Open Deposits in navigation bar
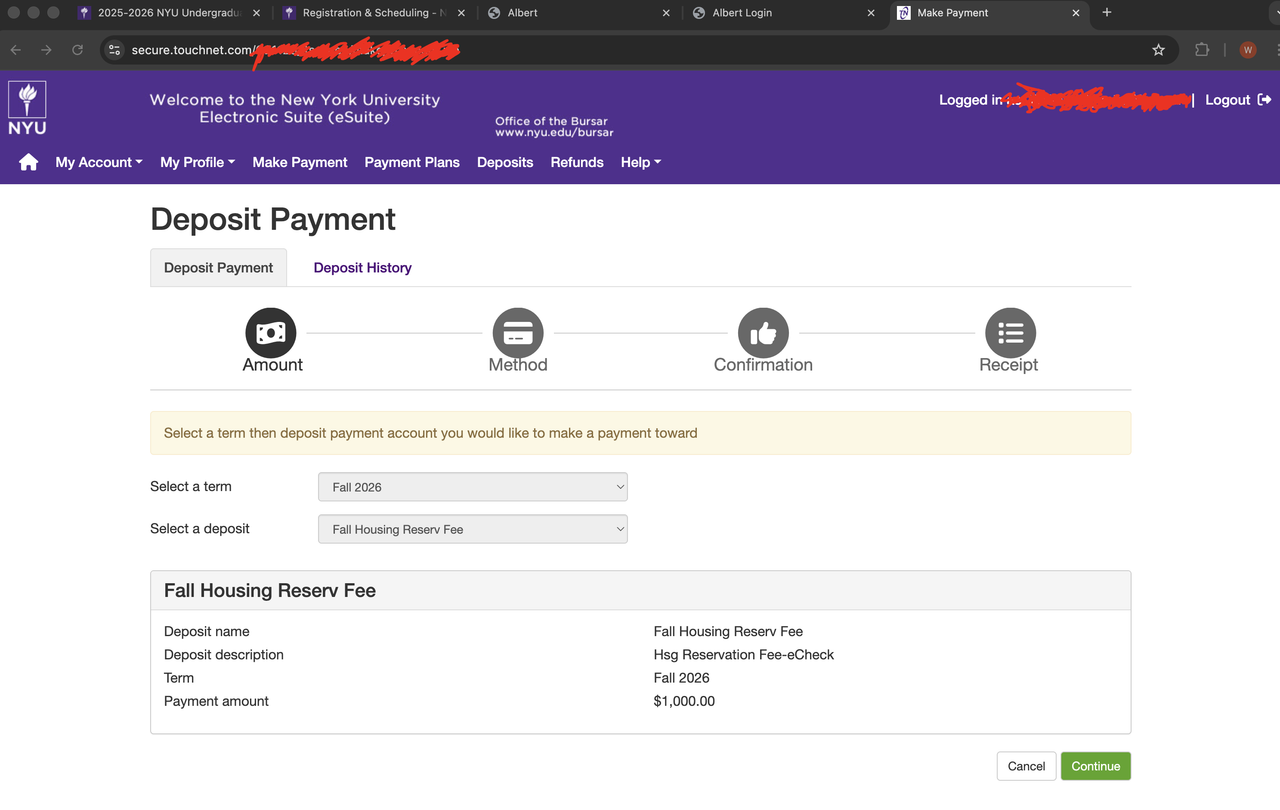The height and width of the screenshot is (810, 1280). (x=505, y=162)
